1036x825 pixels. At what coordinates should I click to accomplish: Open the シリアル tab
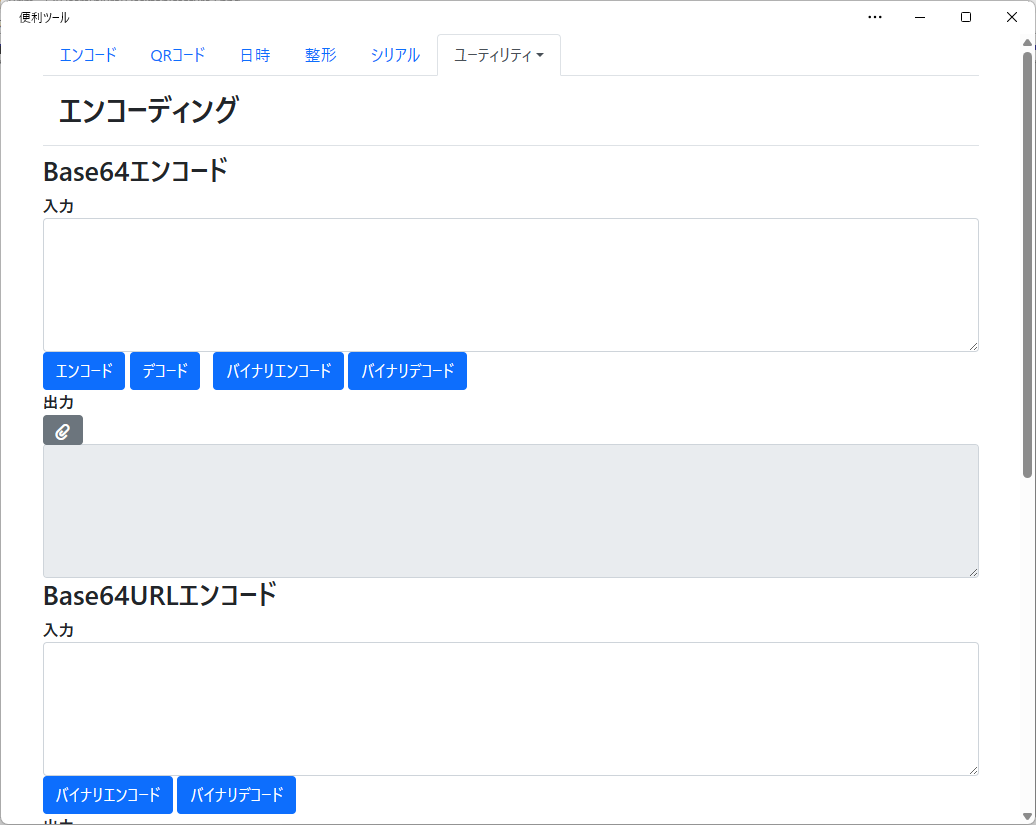[395, 55]
